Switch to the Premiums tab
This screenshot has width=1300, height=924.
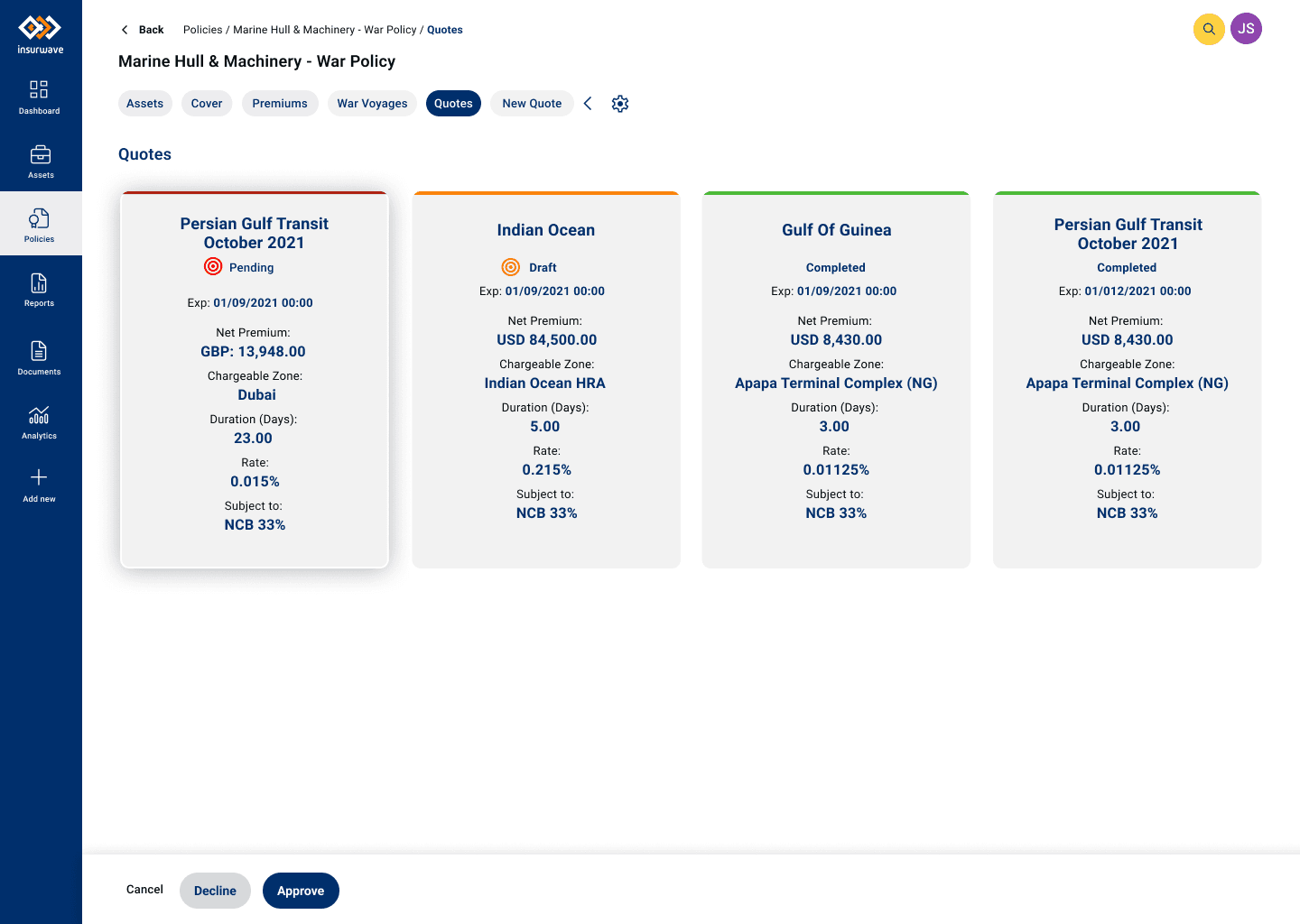pyautogui.click(x=280, y=104)
